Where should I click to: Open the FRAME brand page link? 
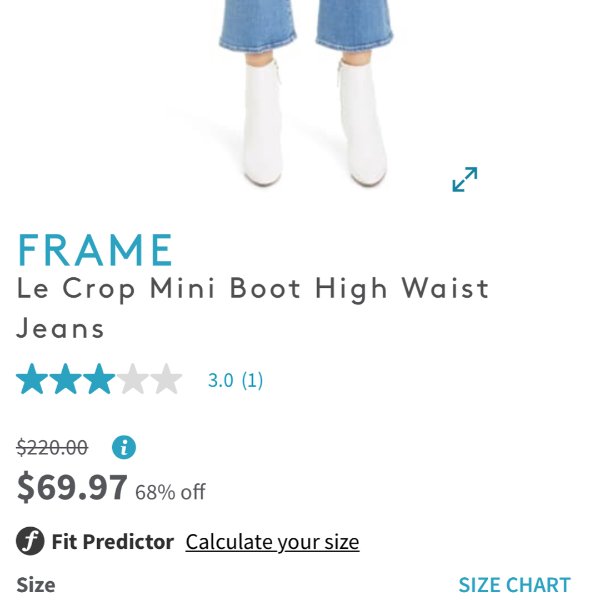point(95,250)
